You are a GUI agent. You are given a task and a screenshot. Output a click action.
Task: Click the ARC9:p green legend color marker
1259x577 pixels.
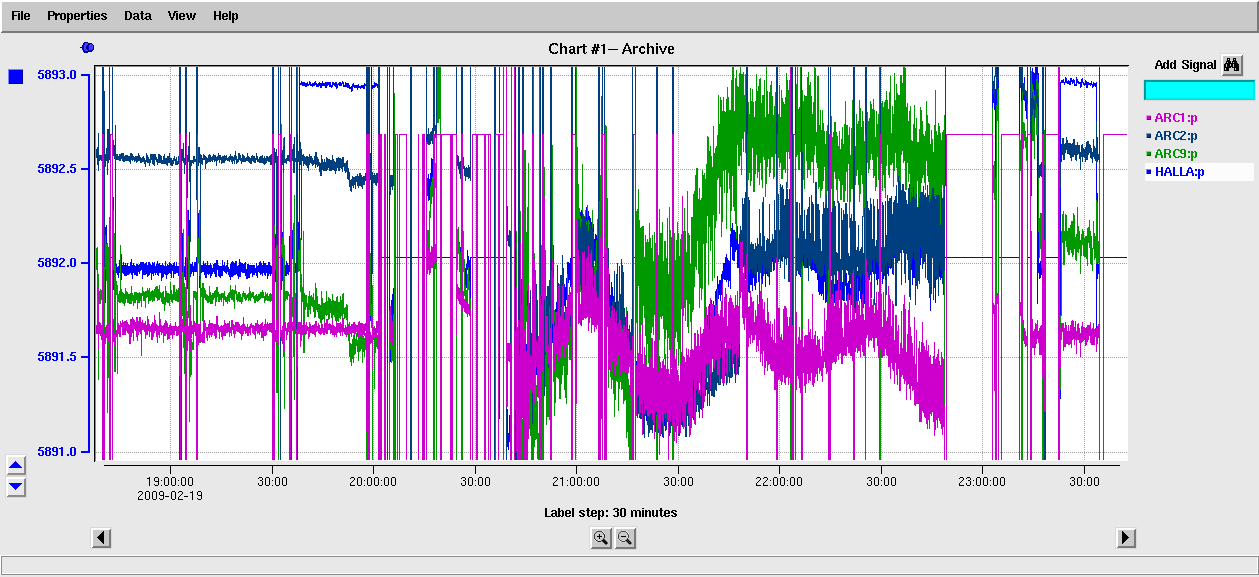[x=1149, y=154]
